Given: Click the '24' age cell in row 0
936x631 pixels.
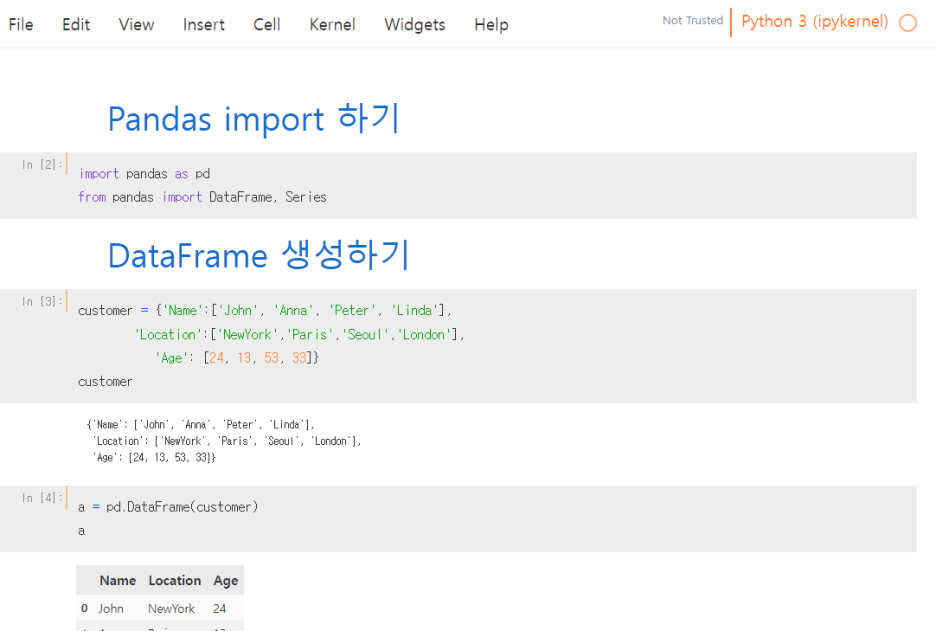Looking at the screenshot, I should (220, 608).
